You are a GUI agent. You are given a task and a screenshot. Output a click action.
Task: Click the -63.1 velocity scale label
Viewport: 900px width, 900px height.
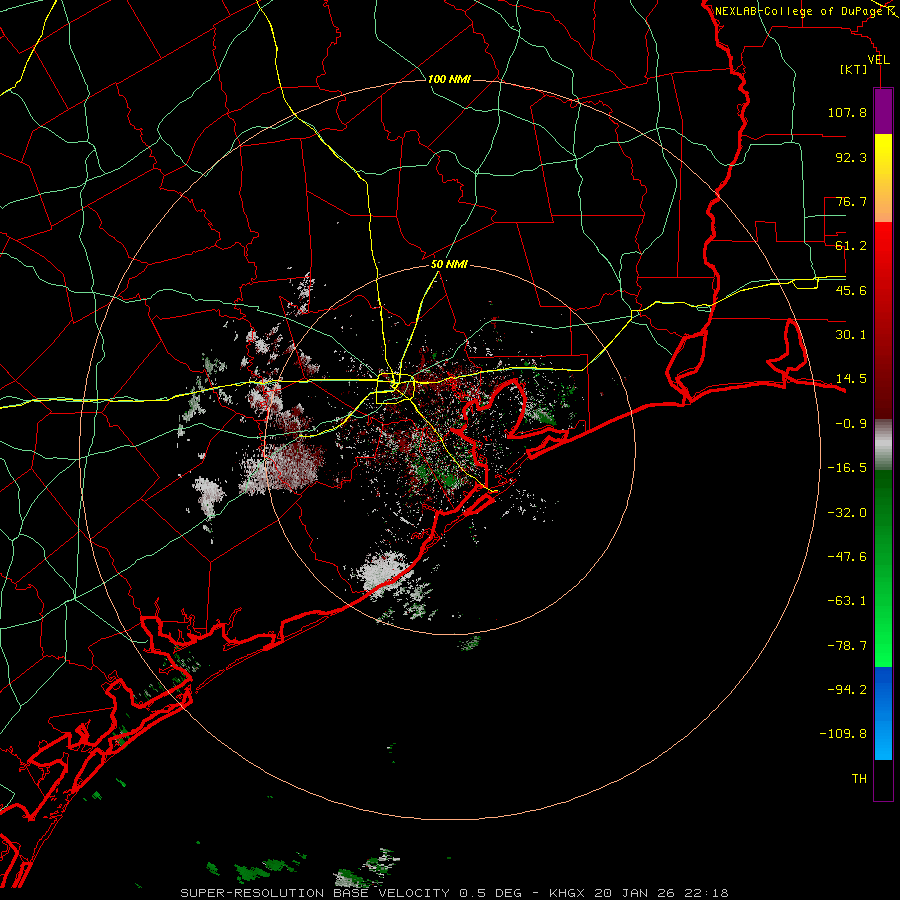847,601
